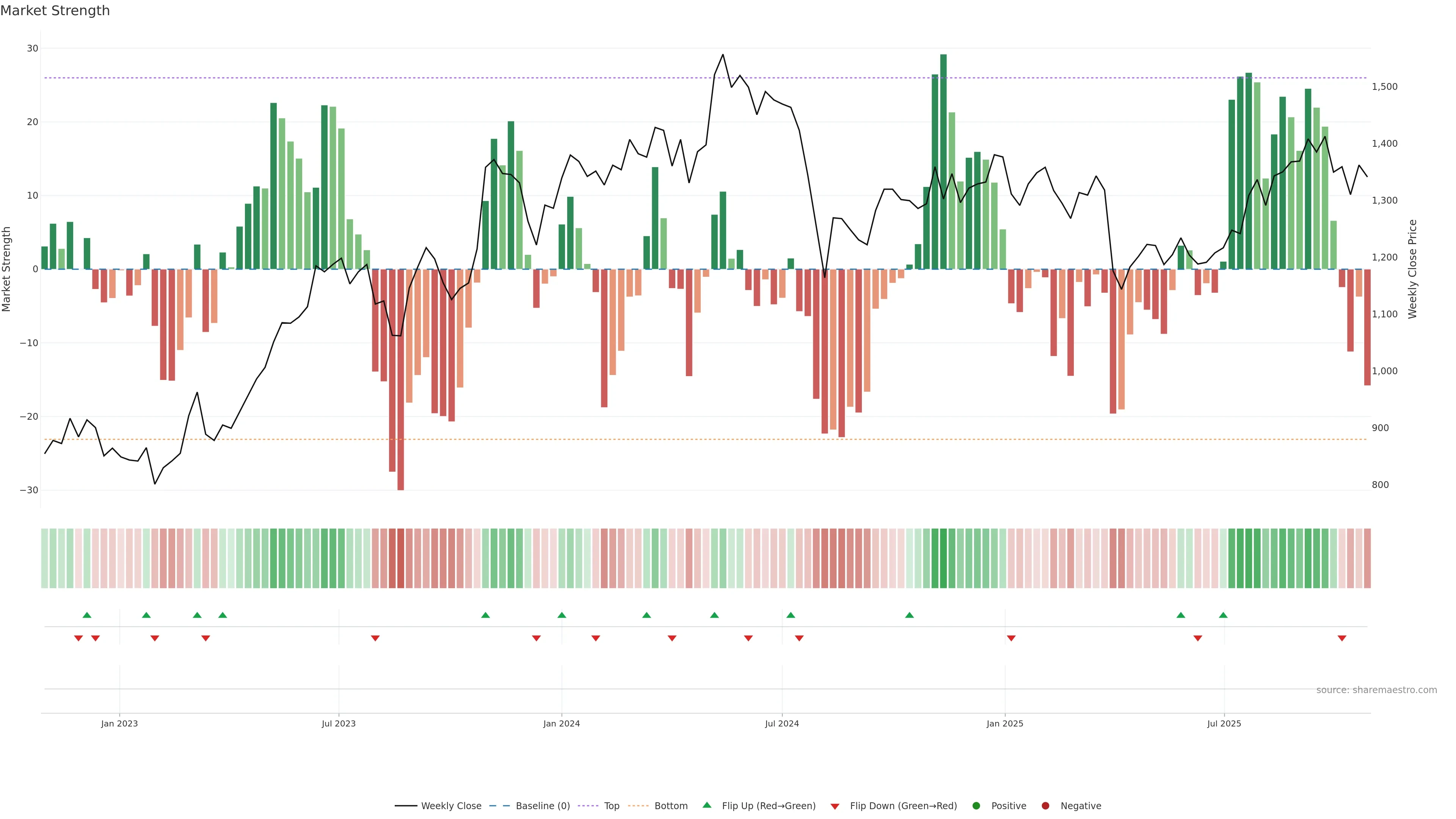The height and width of the screenshot is (819, 1456).
Task: Click the green Flip Up legend triangle
Action: click(706, 805)
